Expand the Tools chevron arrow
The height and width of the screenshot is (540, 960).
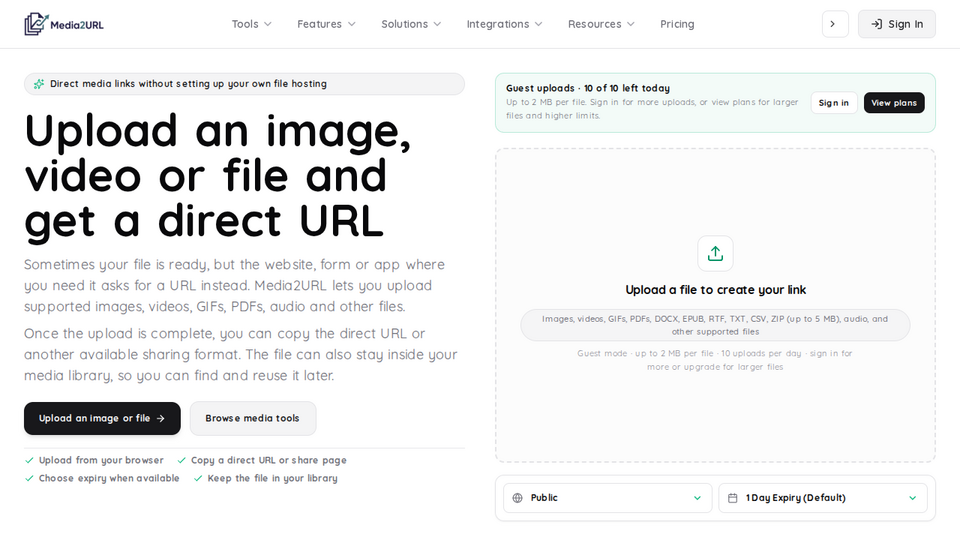[268, 24]
